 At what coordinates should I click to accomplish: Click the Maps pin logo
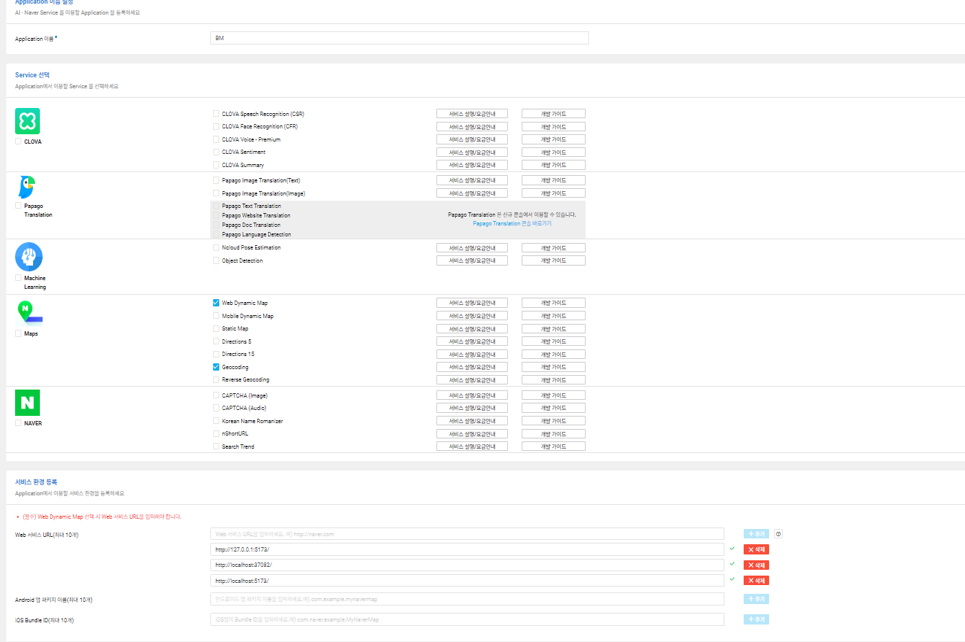point(29,312)
